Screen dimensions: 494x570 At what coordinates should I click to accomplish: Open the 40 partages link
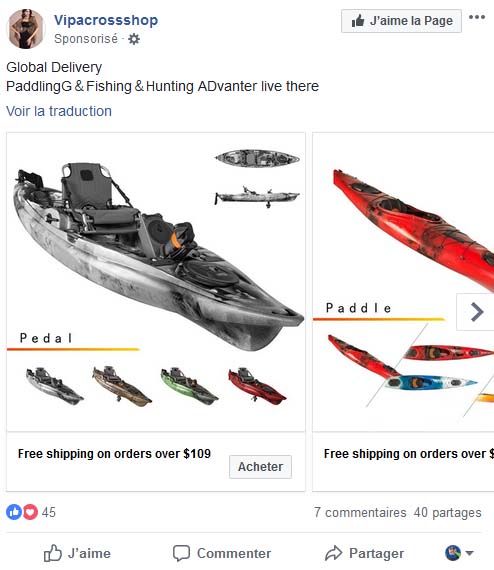tap(447, 512)
